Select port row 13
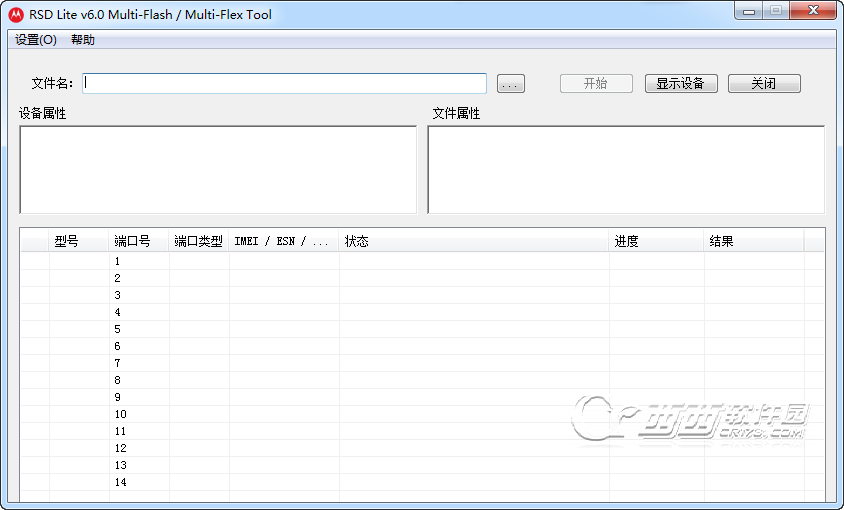 pos(422,465)
